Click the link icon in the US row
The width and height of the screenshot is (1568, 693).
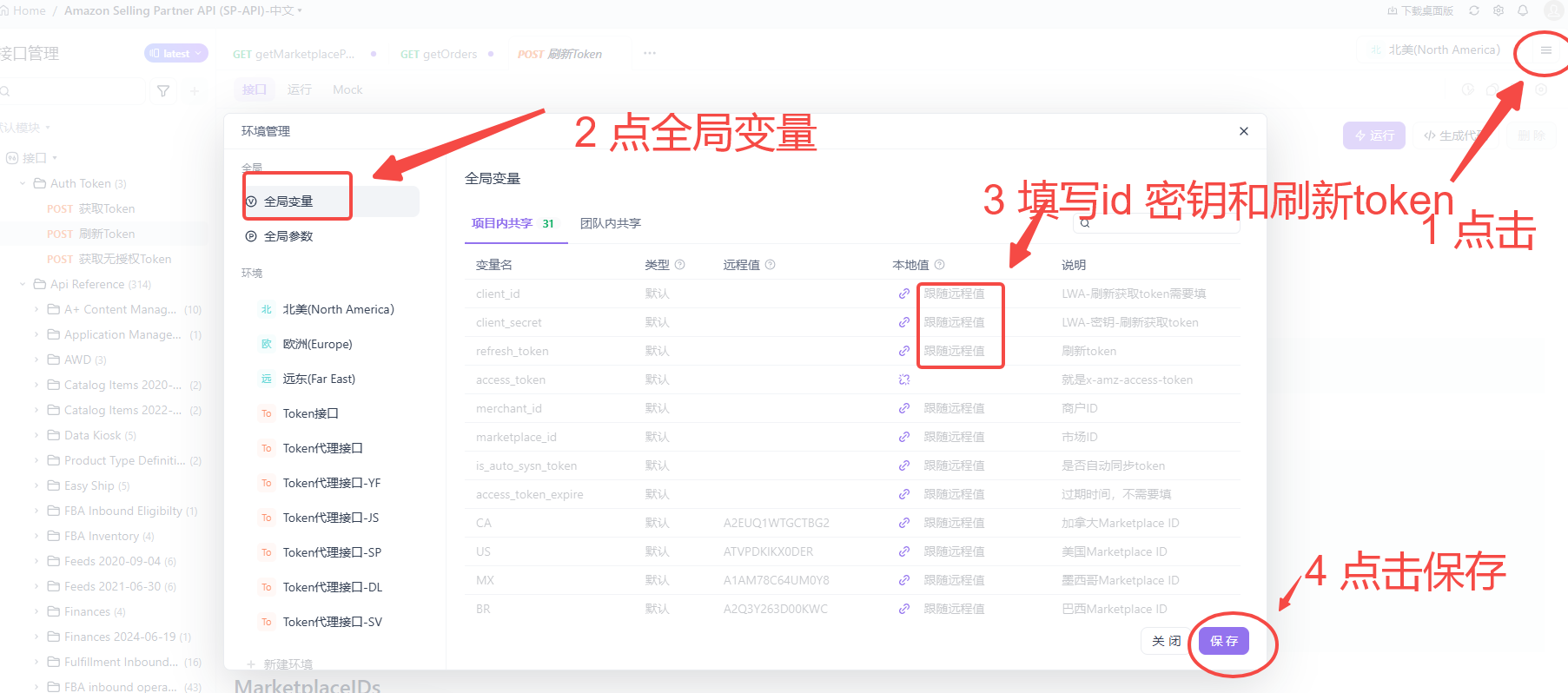(904, 551)
